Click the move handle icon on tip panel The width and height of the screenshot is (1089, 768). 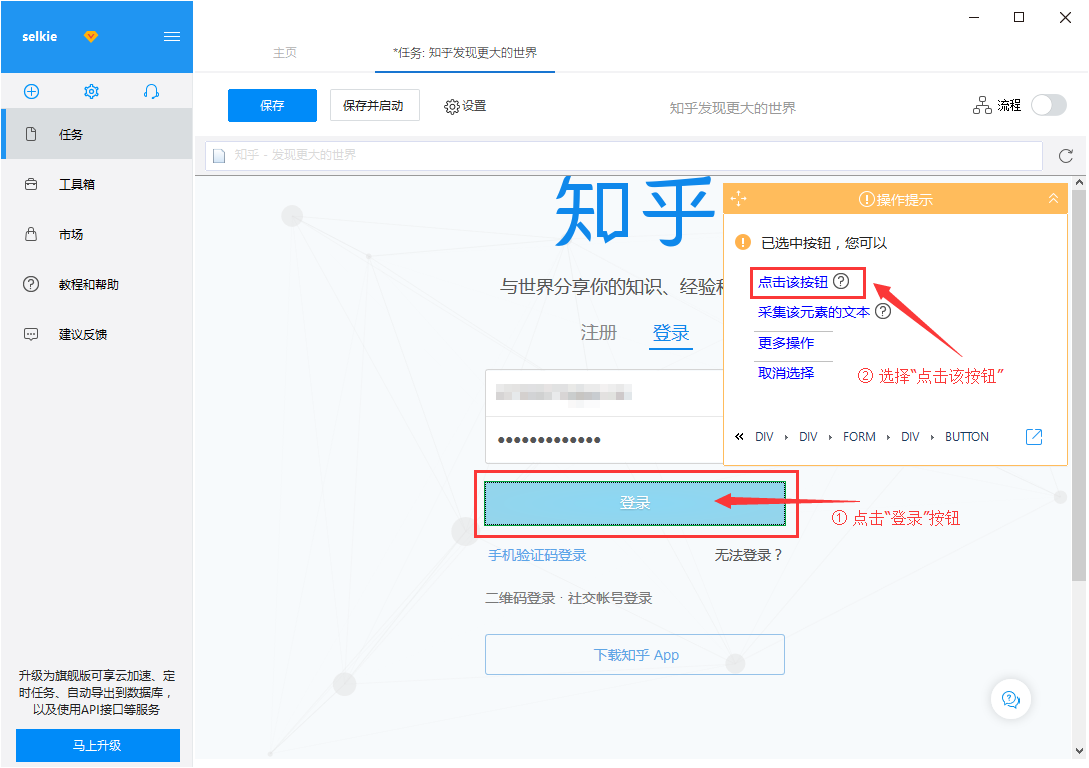pos(738,199)
